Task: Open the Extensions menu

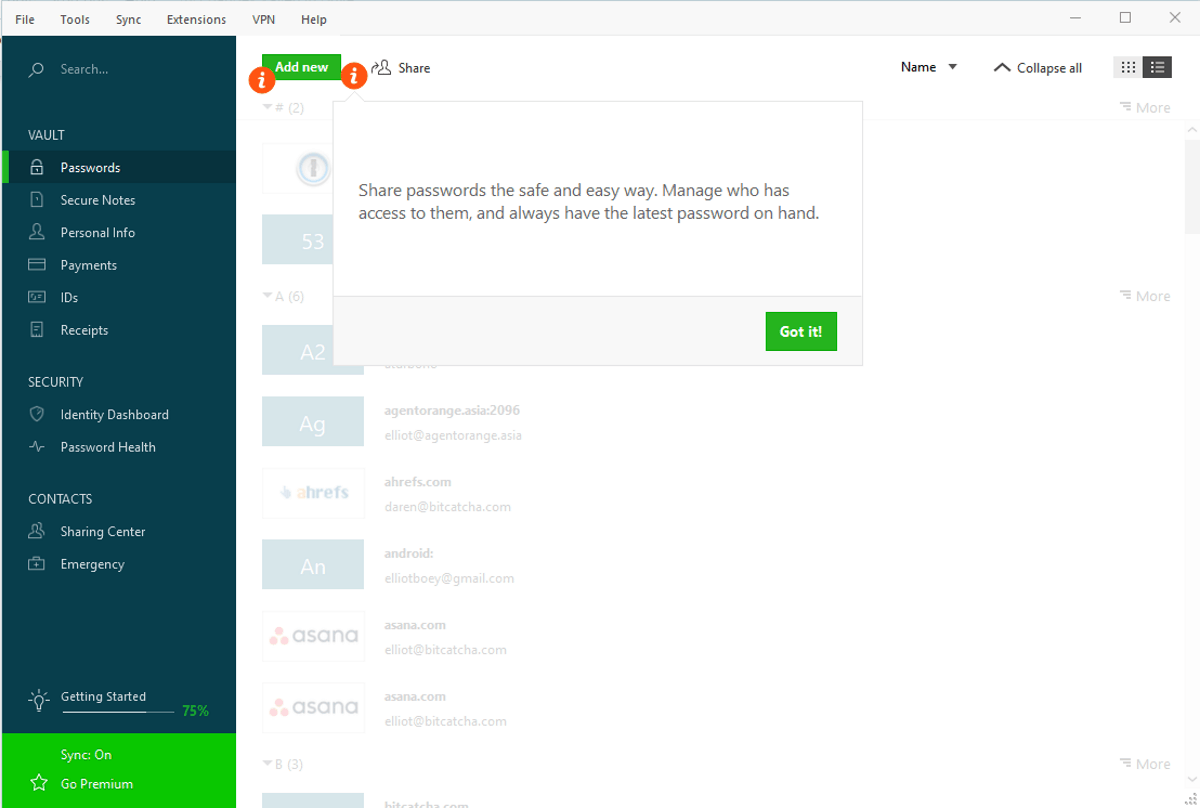Action: coord(196,19)
